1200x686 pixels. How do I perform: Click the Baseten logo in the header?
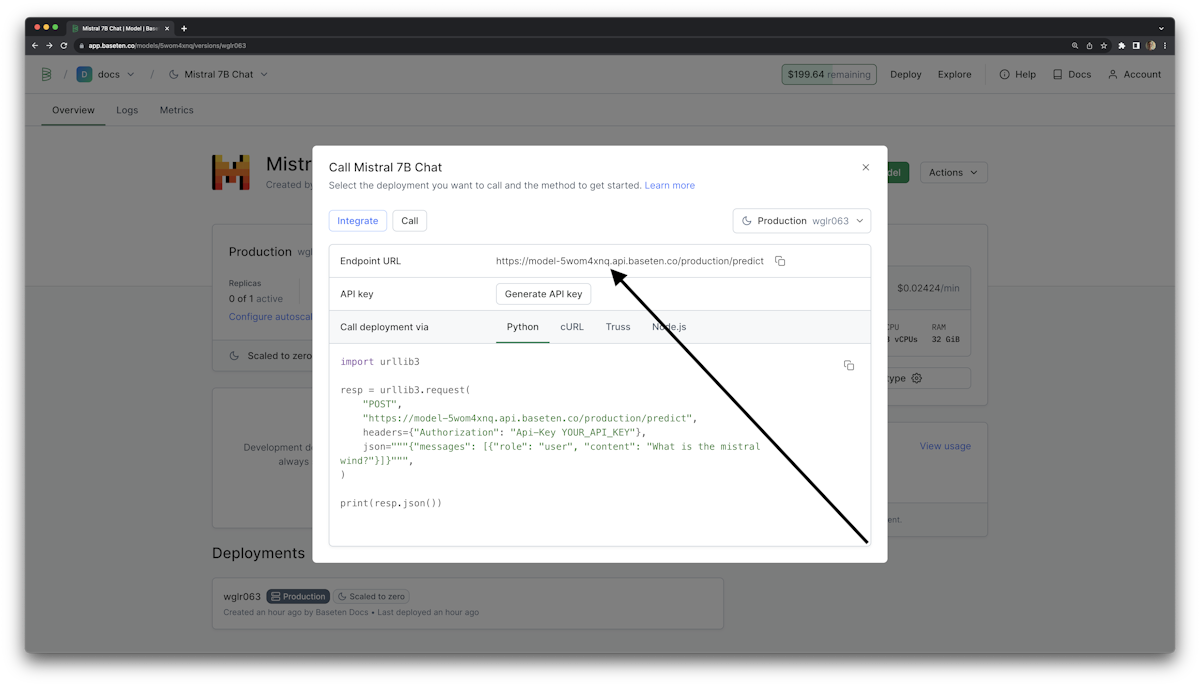coord(46,74)
